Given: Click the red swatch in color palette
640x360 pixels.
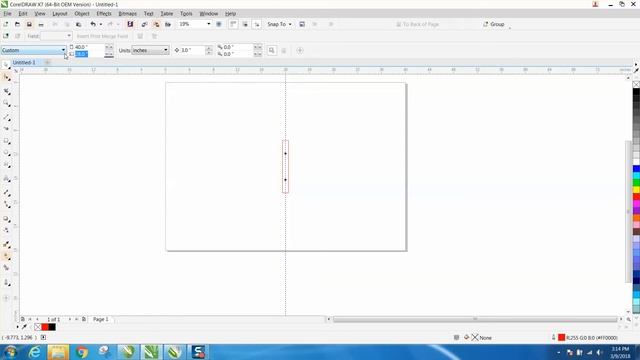Looking at the screenshot, I should 636,197.
